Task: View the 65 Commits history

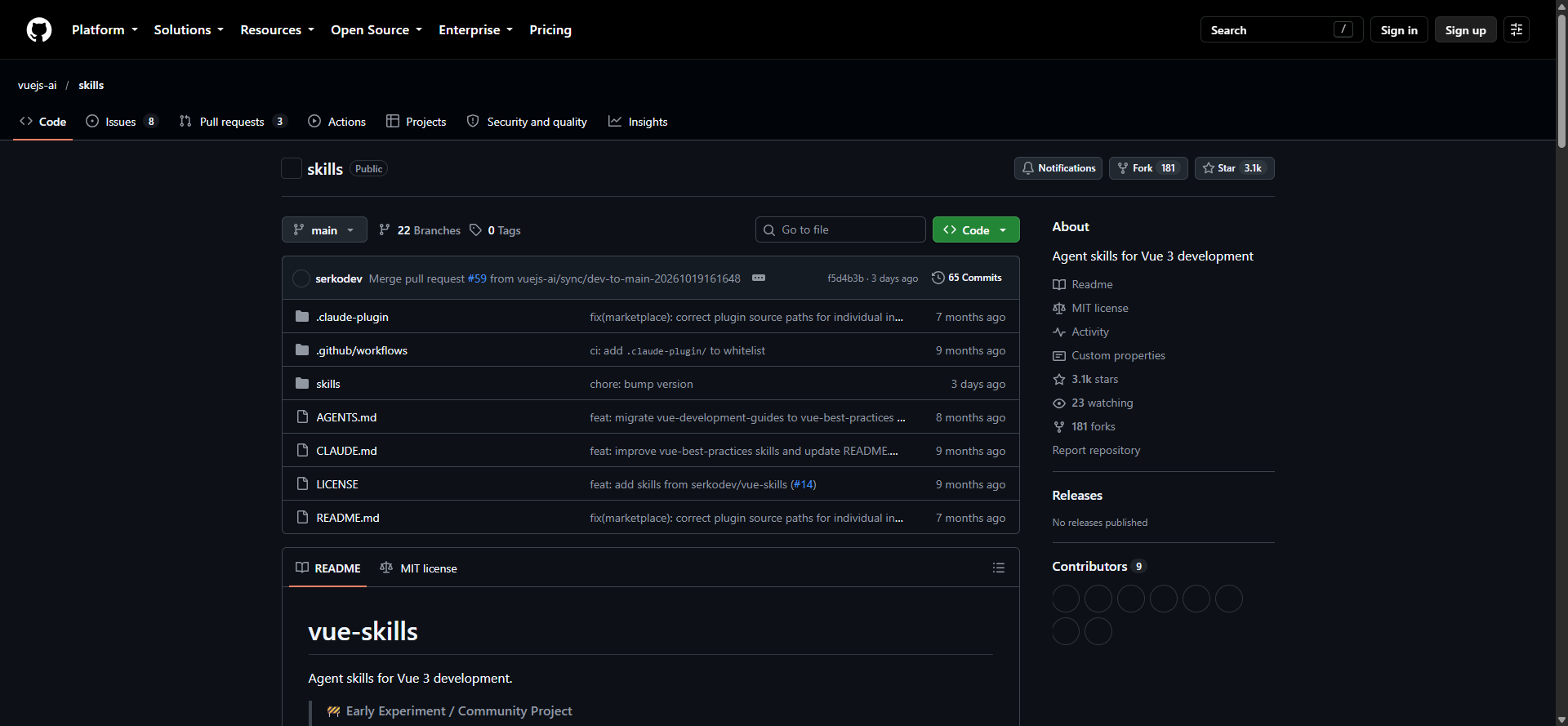Action: pos(967,278)
